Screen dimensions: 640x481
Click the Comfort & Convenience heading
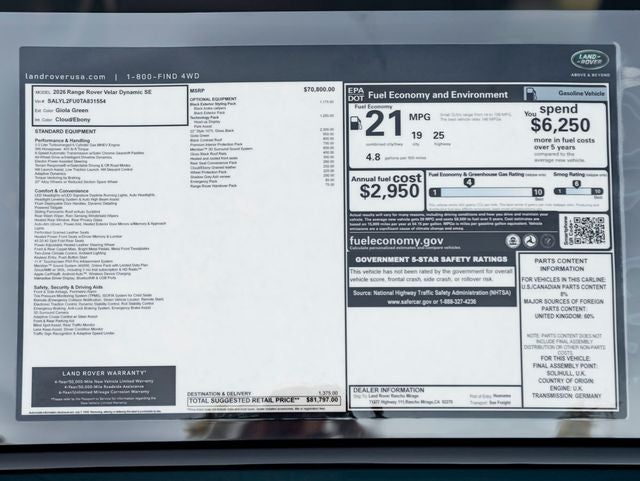click(x=61, y=191)
